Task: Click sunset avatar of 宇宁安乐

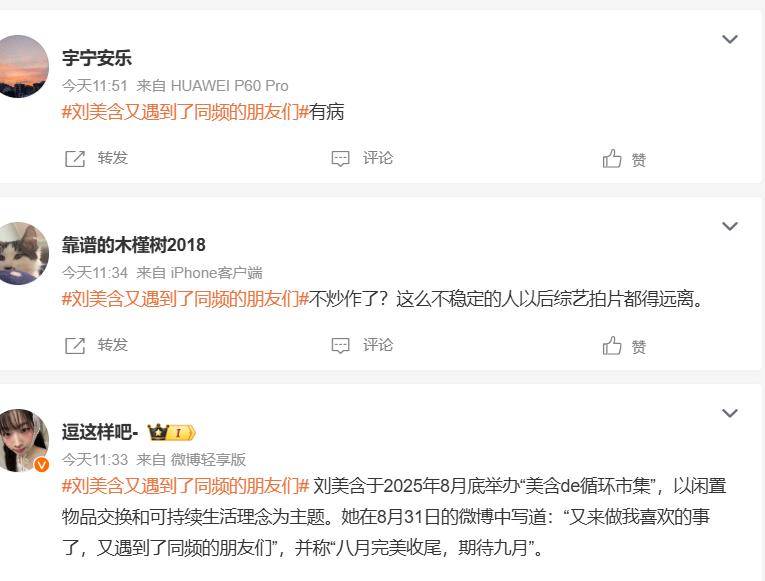Action: pos(20,66)
